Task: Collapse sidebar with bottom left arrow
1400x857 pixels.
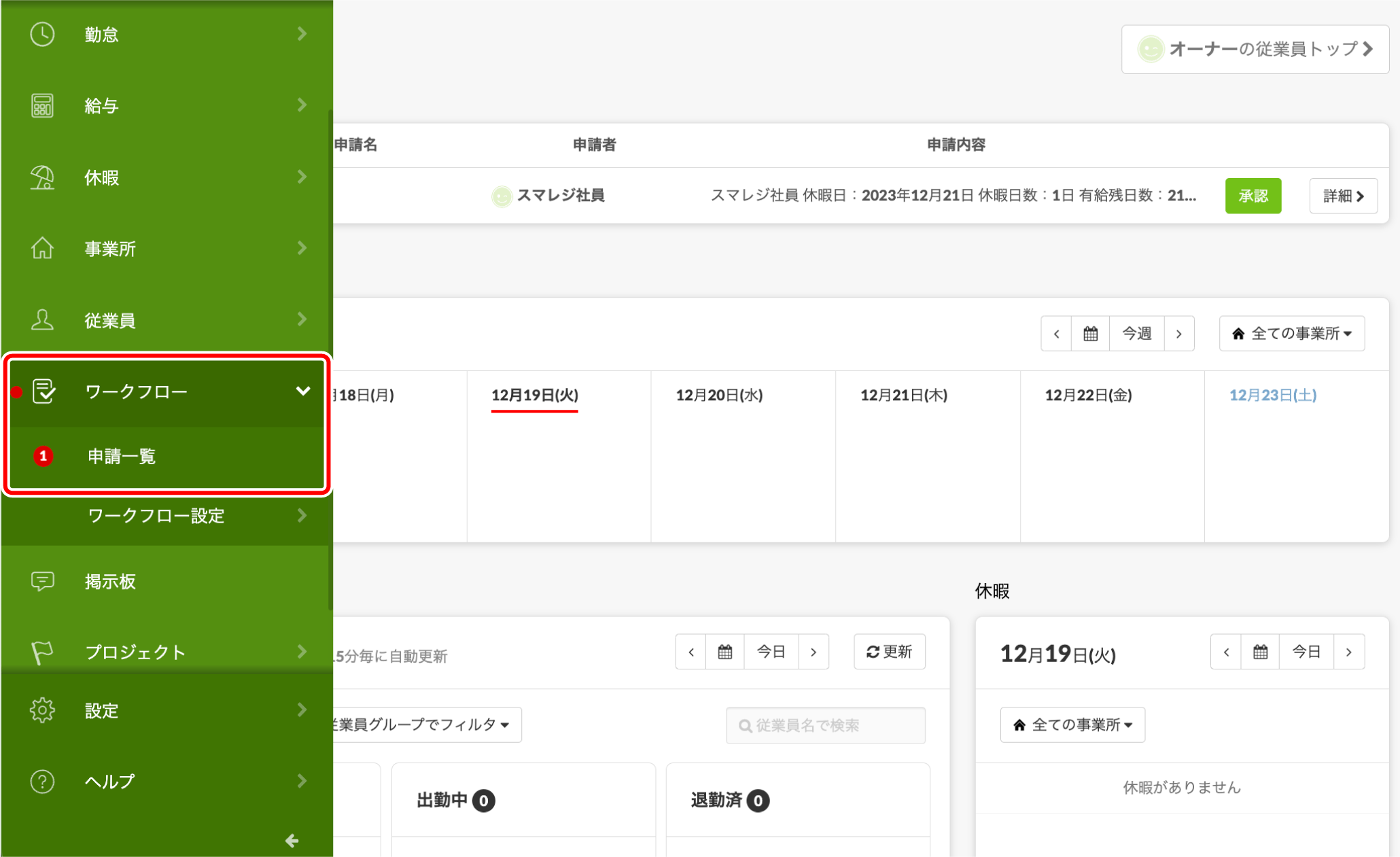Action: pos(292,841)
